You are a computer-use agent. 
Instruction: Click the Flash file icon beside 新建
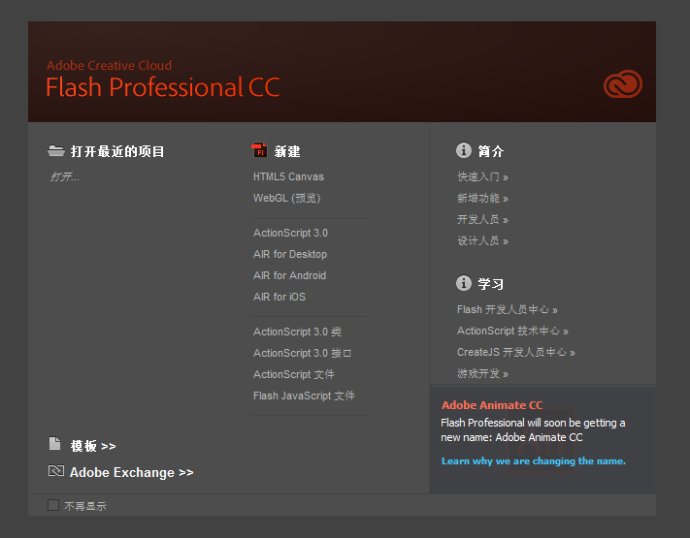(259, 150)
